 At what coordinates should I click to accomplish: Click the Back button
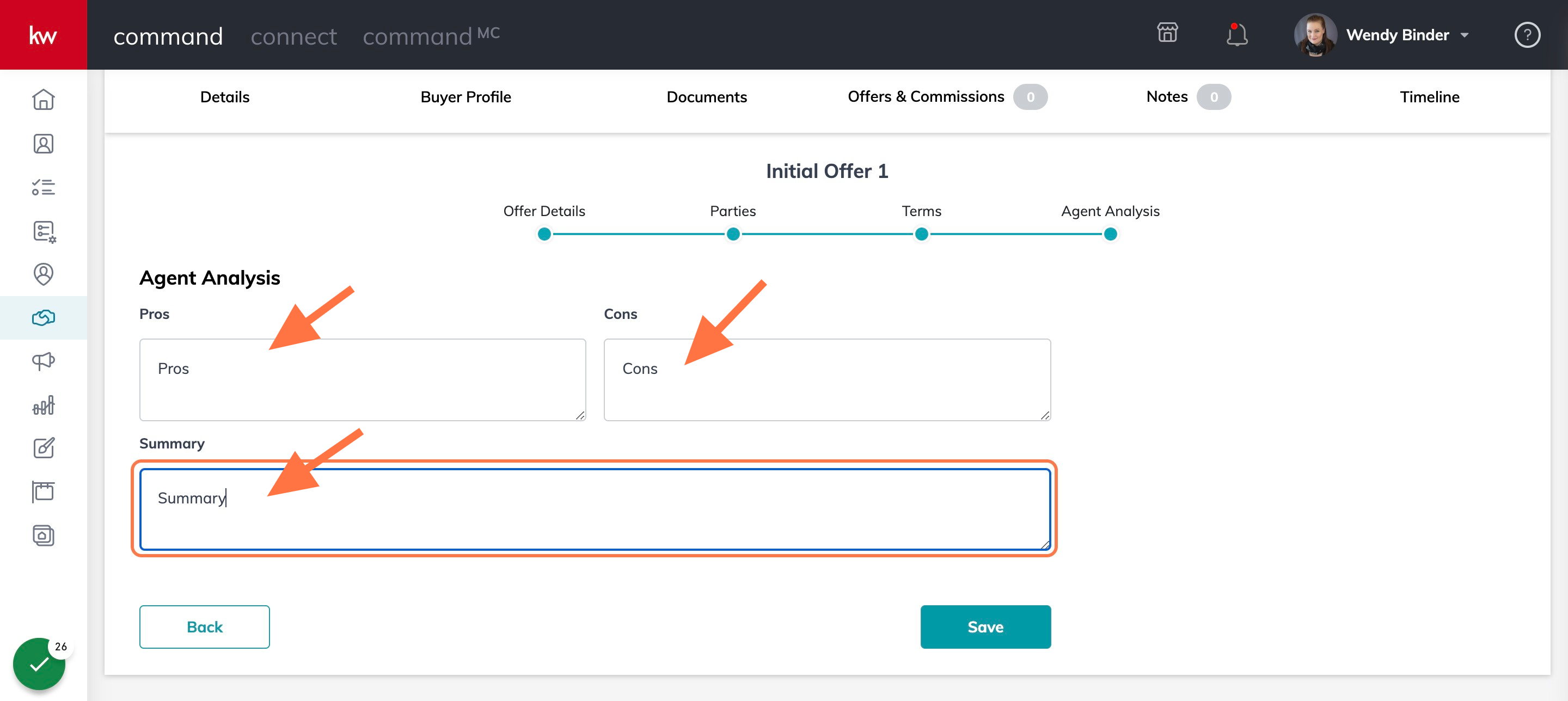pos(205,627)
